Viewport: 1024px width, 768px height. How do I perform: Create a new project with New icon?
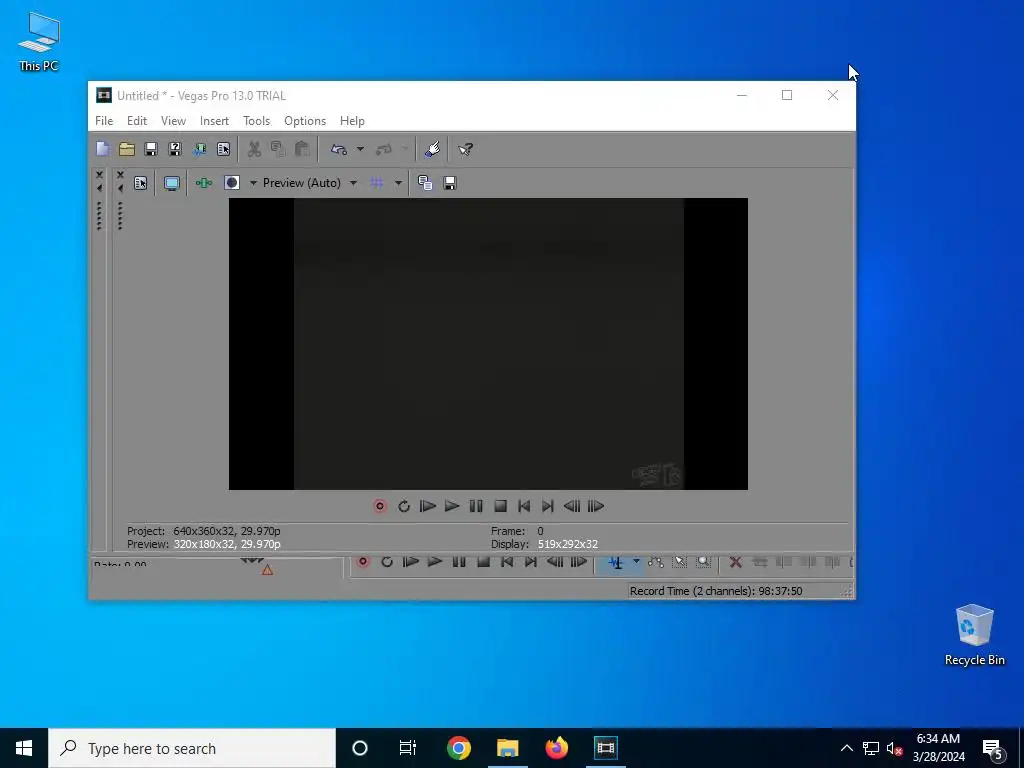pos(103,149)
